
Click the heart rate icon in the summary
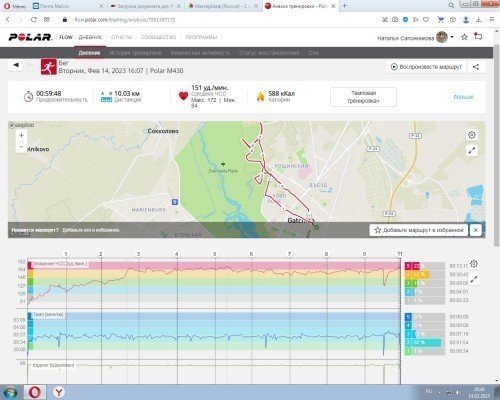[183, 96]
